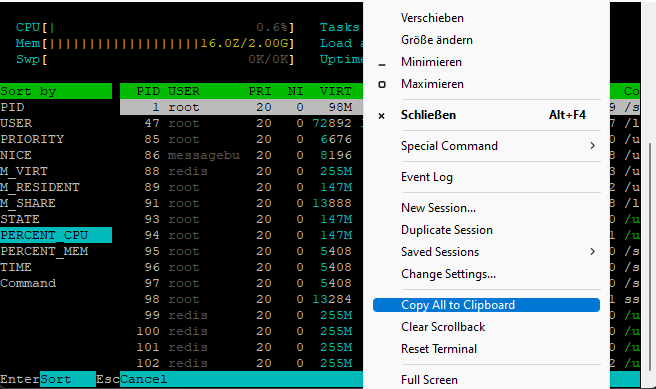
Task: Choose Reset Terminal in the menu
Action: (486, 349)
